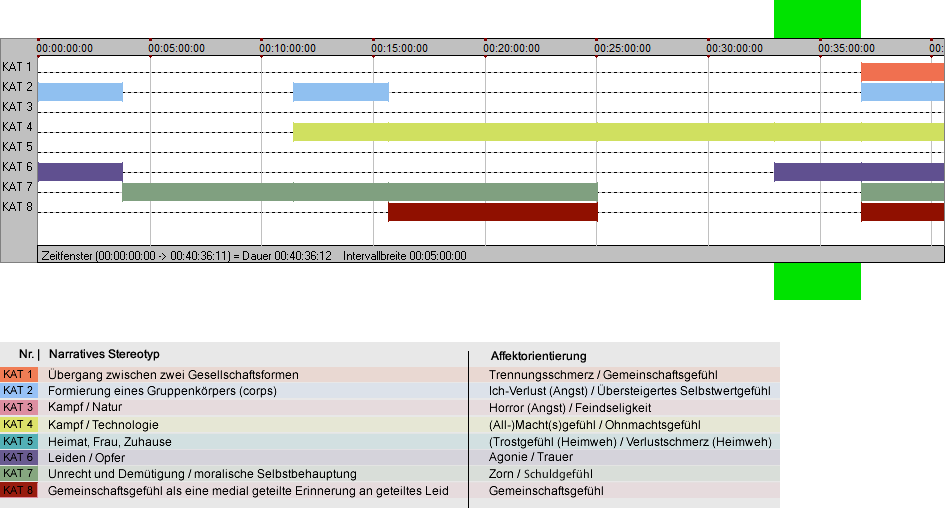Select the 'Kampf / Natur' legend entry

[x=85, y=407]
